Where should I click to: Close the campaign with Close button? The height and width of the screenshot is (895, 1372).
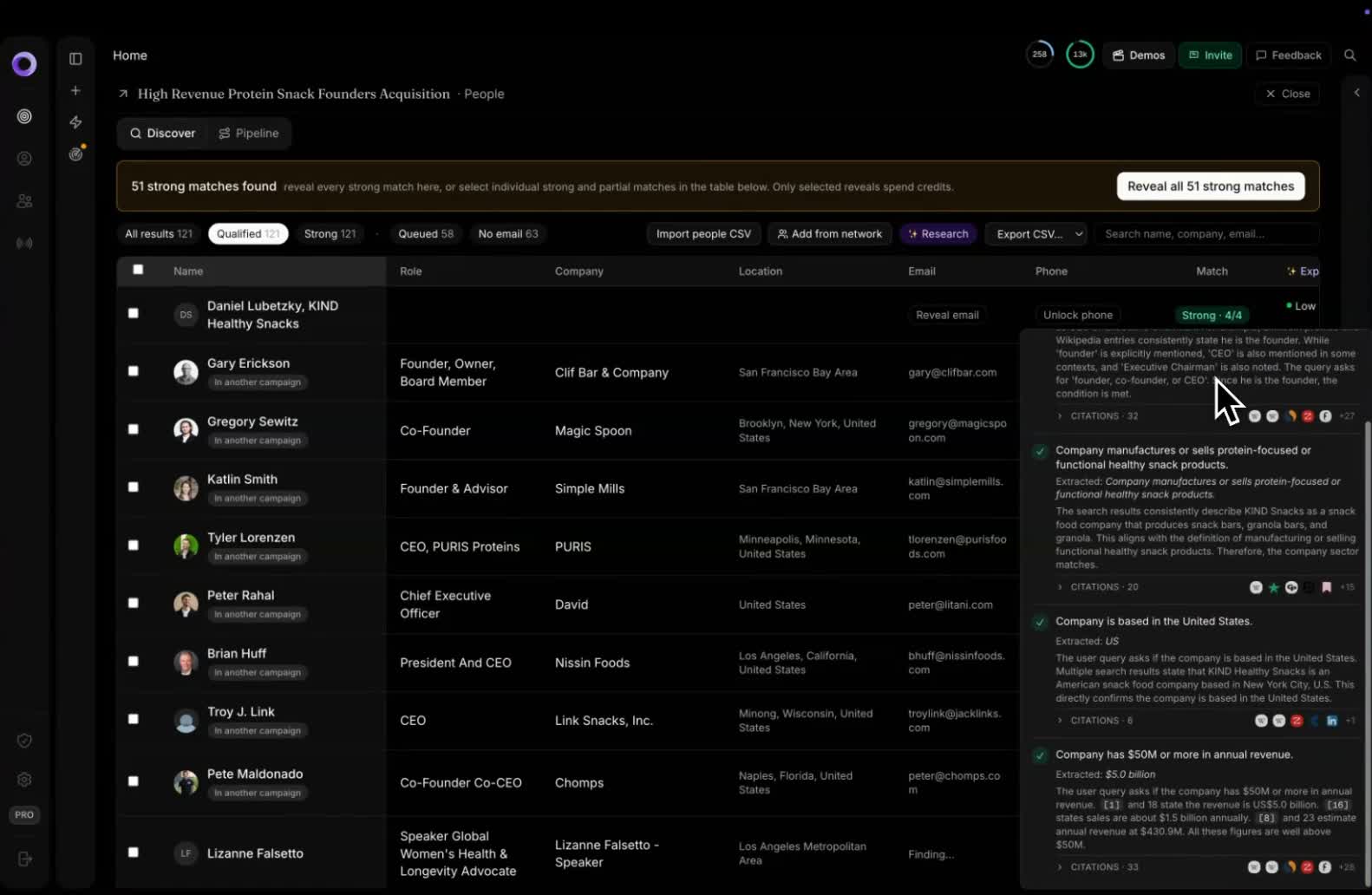coord(1287,94)
